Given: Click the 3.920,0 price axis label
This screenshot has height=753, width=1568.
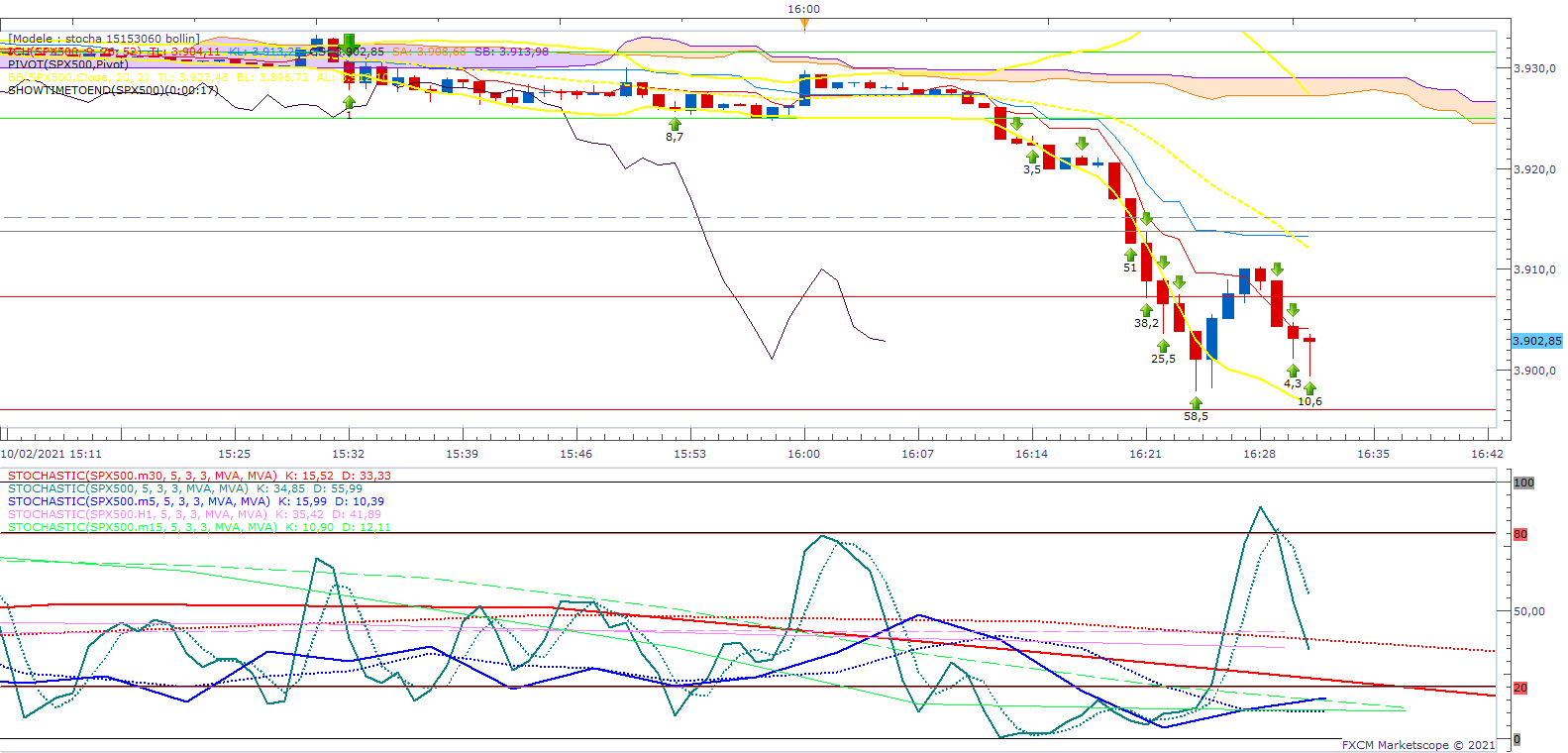Looking at the screenshot, I should click(1534, 169).
